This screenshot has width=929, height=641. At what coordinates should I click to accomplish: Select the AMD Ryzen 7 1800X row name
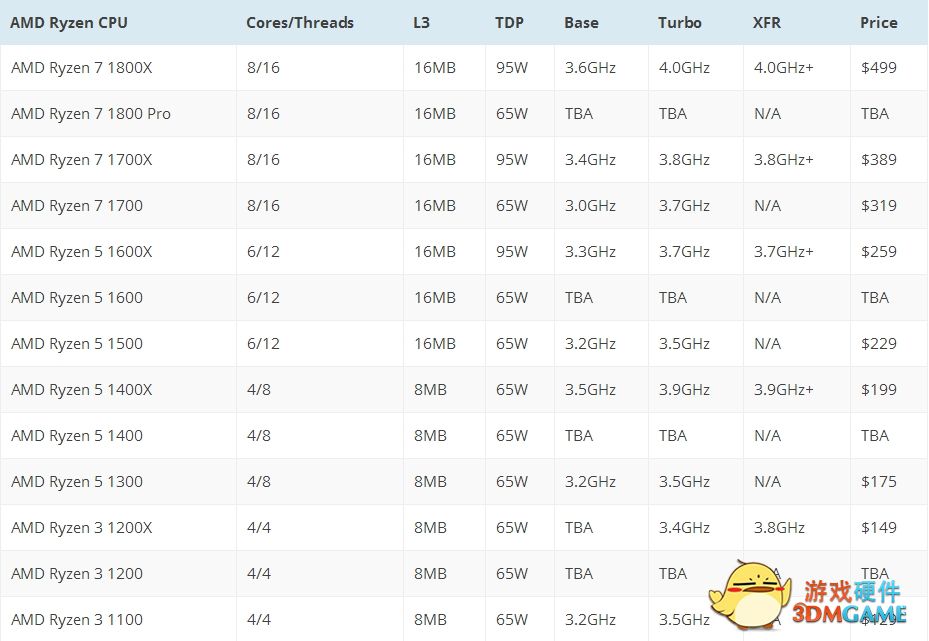click(82, 68)
